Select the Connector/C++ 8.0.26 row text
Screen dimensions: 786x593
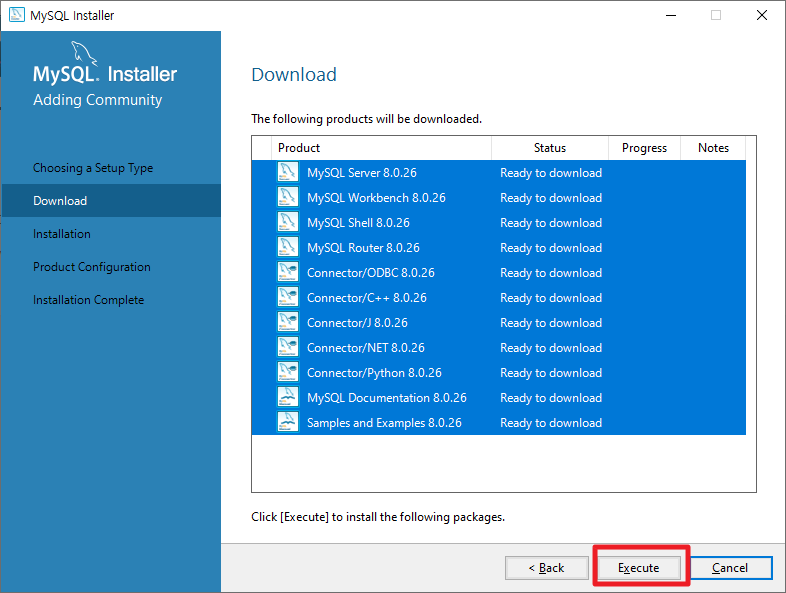pos(367,298)
